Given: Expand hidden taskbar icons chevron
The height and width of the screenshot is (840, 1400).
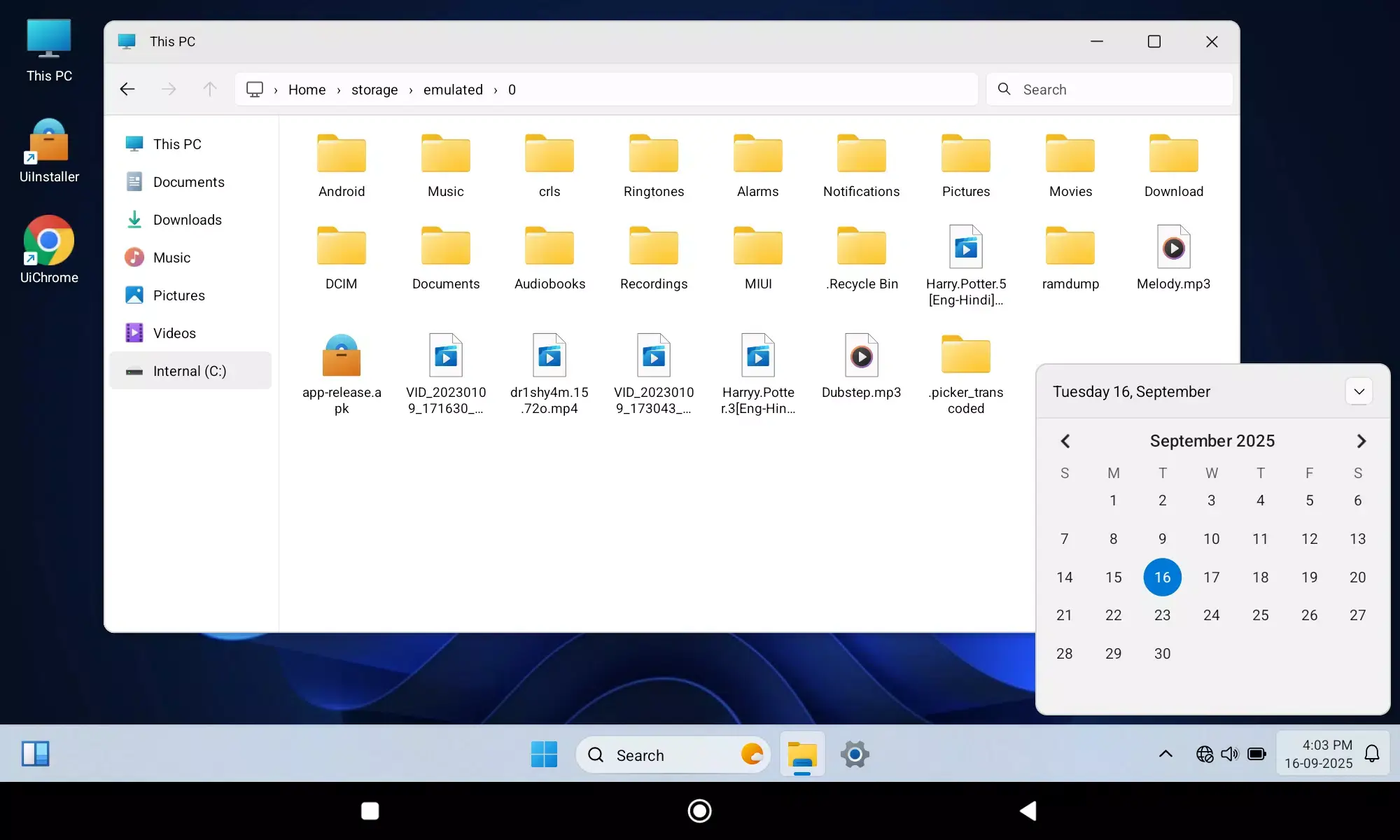Looking at the screenshot, I should point(1165,754).
